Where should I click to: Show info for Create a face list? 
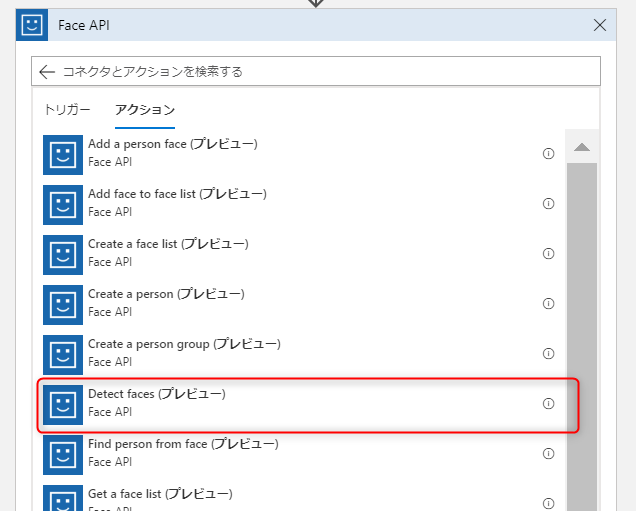point(548,253)
